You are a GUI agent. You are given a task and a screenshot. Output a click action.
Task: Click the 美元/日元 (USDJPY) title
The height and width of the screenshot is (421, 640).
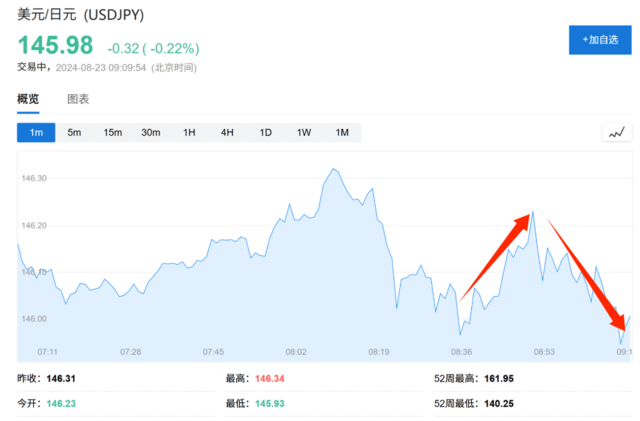[80, 15]
